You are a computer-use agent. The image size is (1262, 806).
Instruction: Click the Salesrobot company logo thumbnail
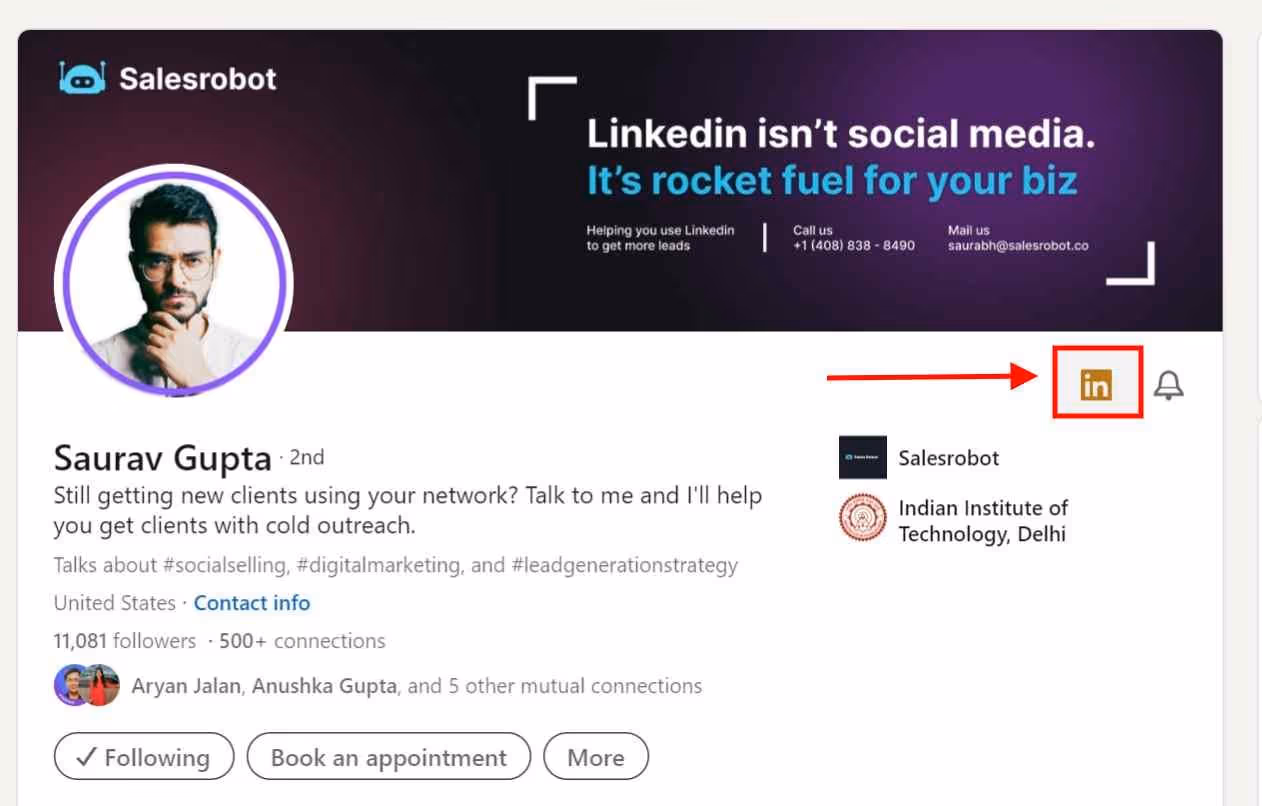(862, 457)
